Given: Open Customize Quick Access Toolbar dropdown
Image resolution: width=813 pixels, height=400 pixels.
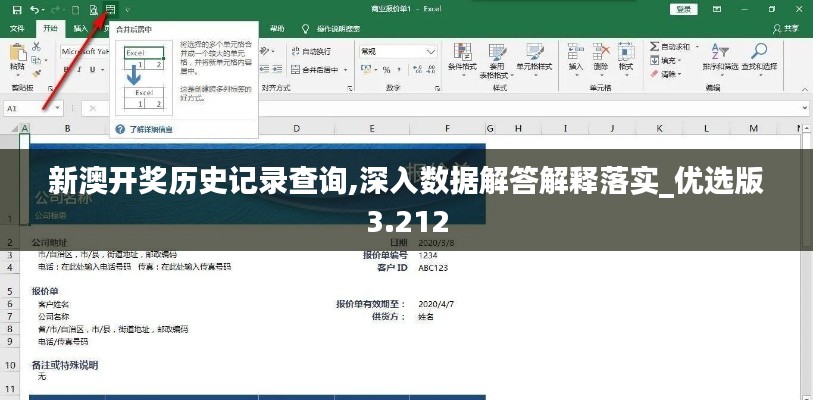Looking at the screenshot, I should pos(128,9).
